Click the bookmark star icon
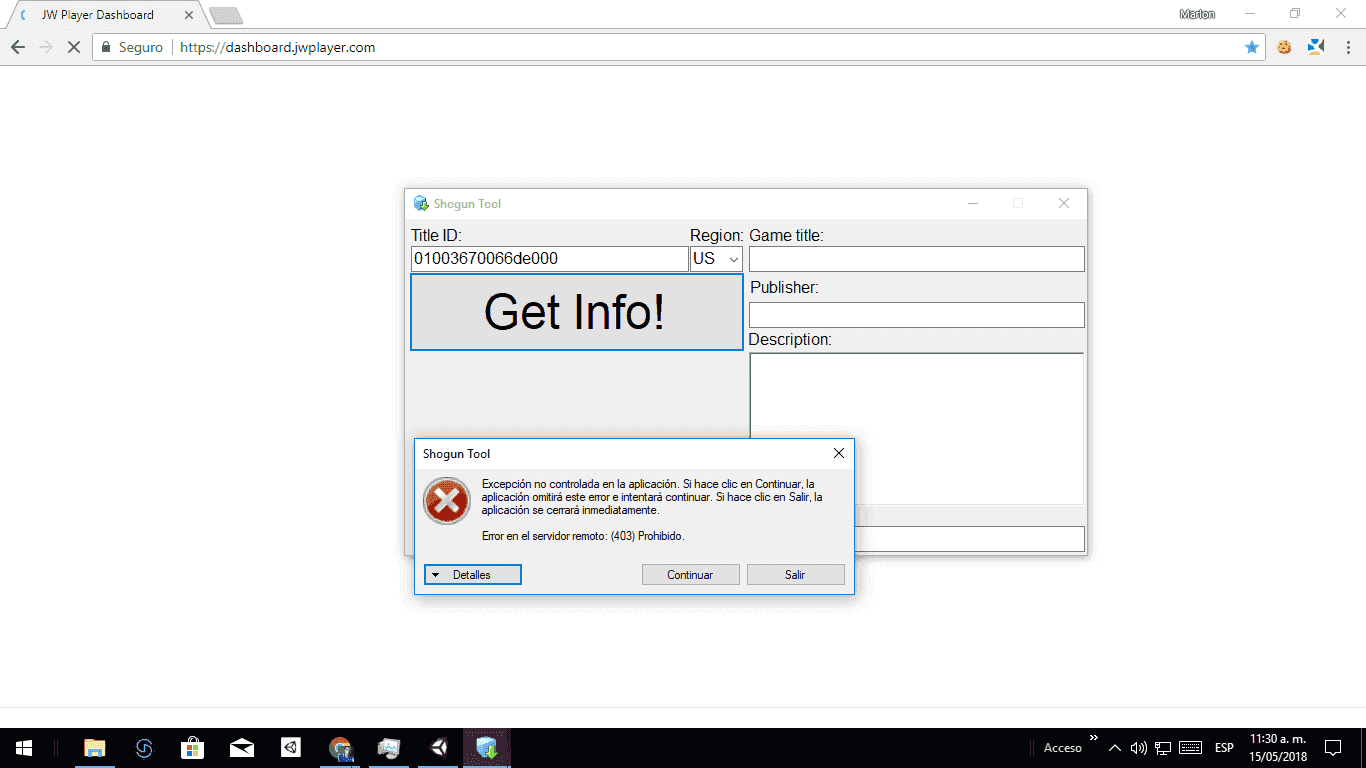Image resolution: width=1366 pixels, height=768 pixels. pyautogui.click(x=1251, y=47)
